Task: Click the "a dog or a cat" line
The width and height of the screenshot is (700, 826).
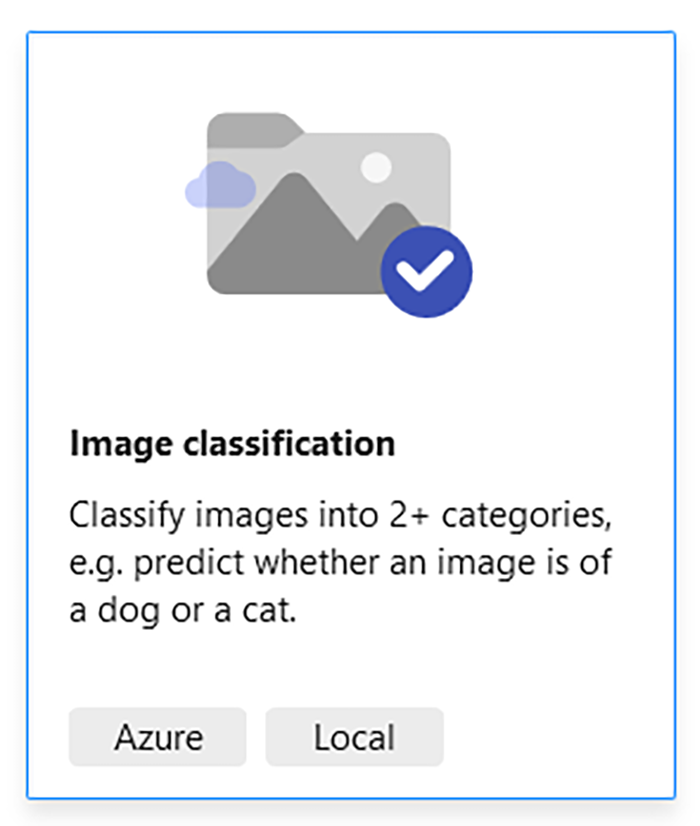Action: 183,609
